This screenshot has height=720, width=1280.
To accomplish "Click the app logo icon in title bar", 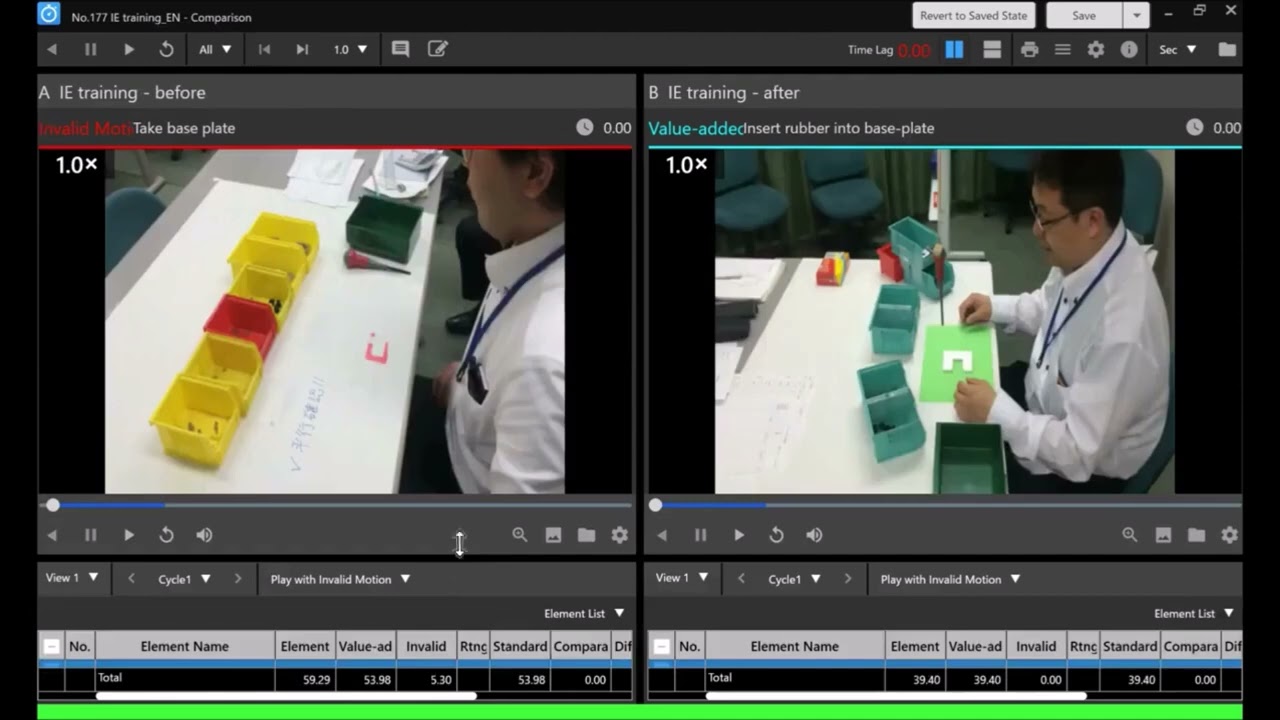I will (48, 14).
